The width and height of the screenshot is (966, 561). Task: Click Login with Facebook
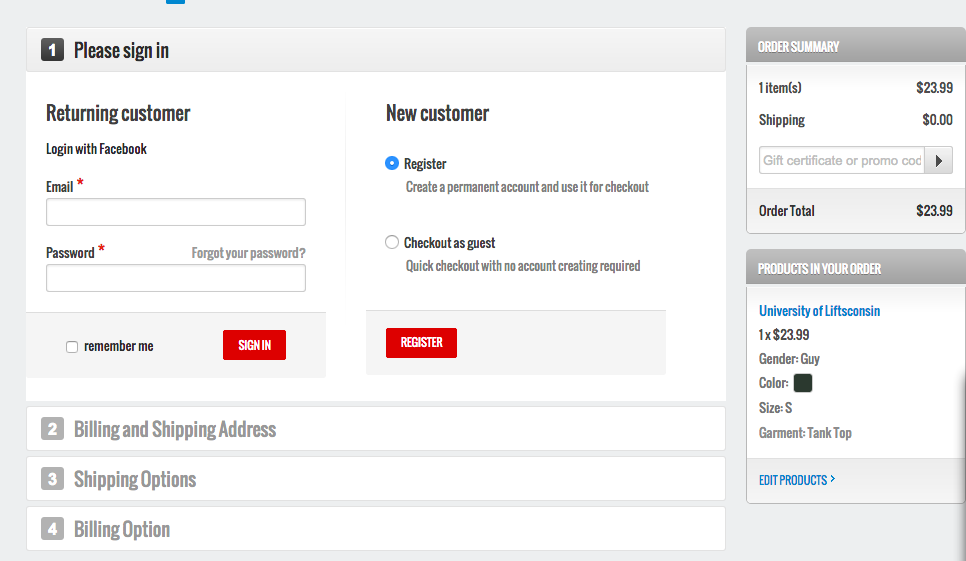pyautogui.click(x=96, y=149)
